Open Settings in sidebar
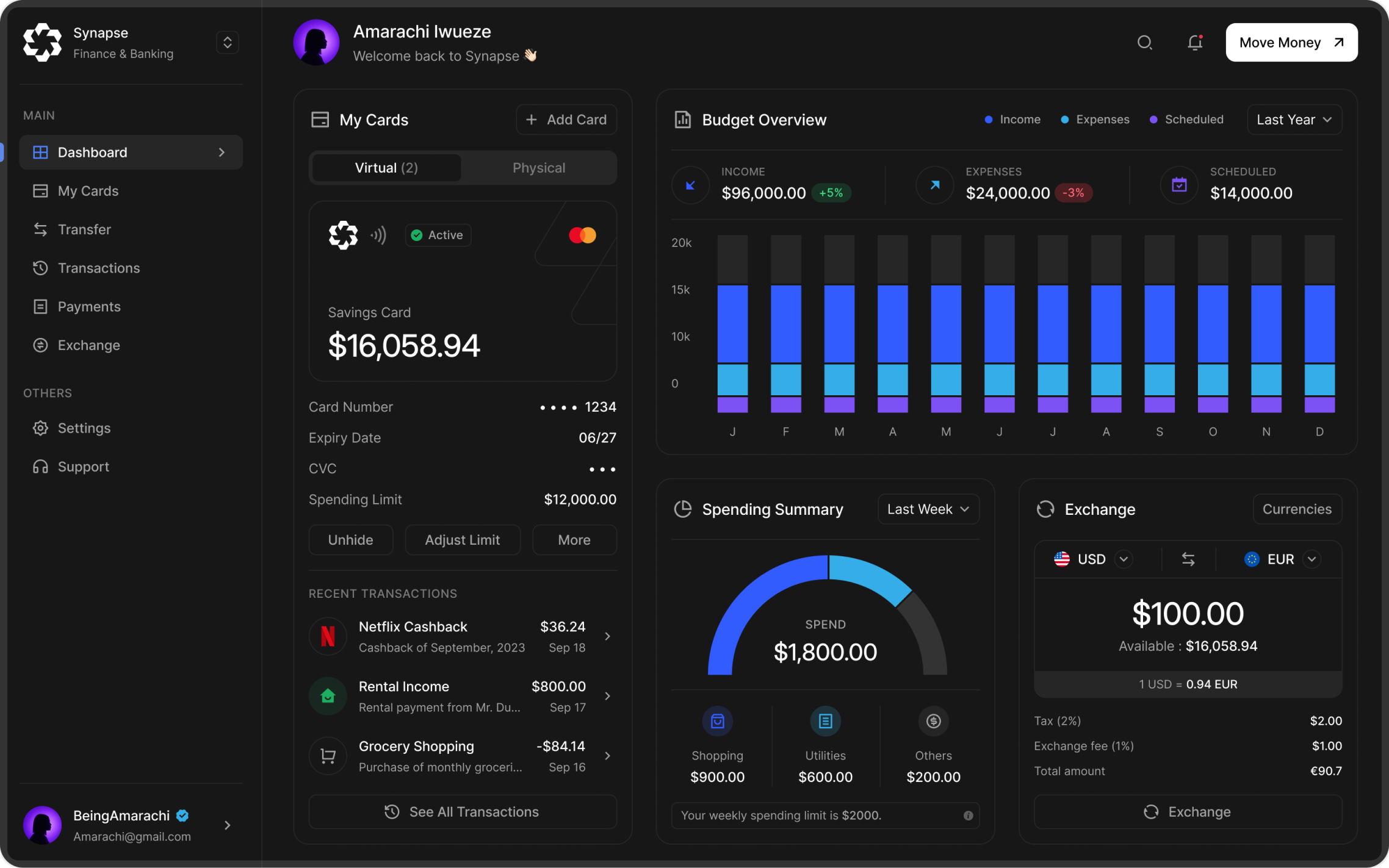 [131, 428]
